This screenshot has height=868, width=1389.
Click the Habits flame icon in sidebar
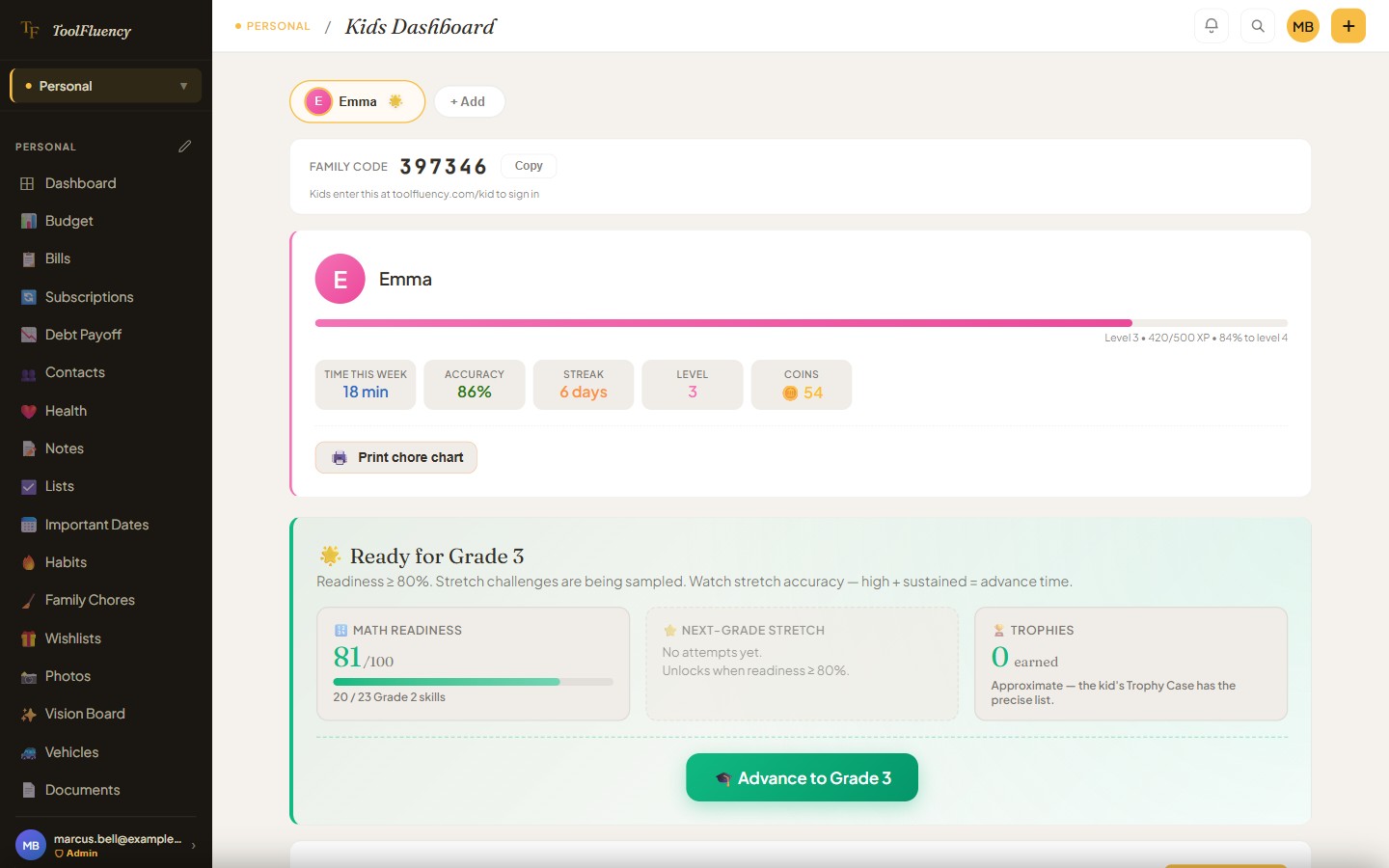coord(28,562)
